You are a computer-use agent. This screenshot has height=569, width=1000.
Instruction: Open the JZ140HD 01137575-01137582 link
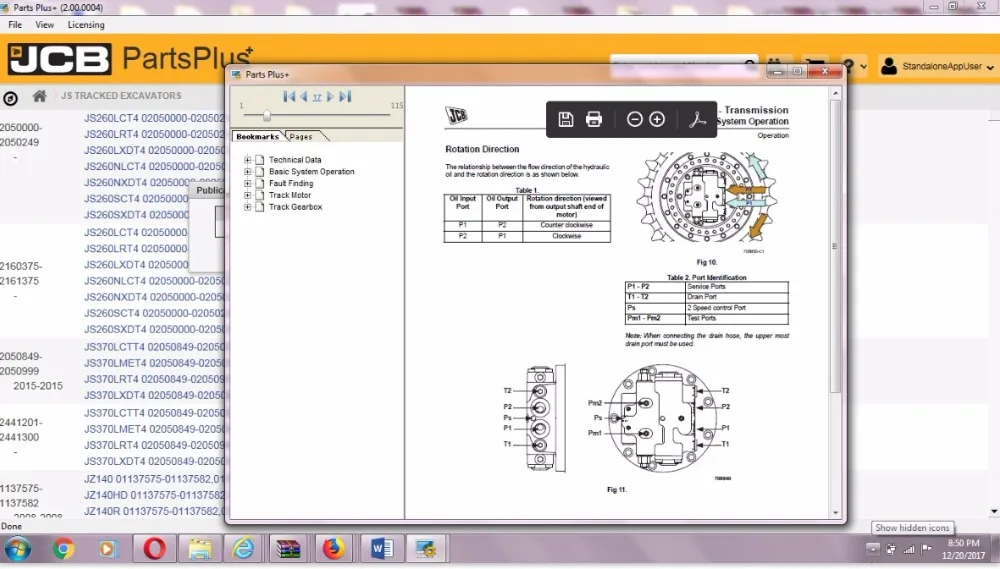coord(154,495)
